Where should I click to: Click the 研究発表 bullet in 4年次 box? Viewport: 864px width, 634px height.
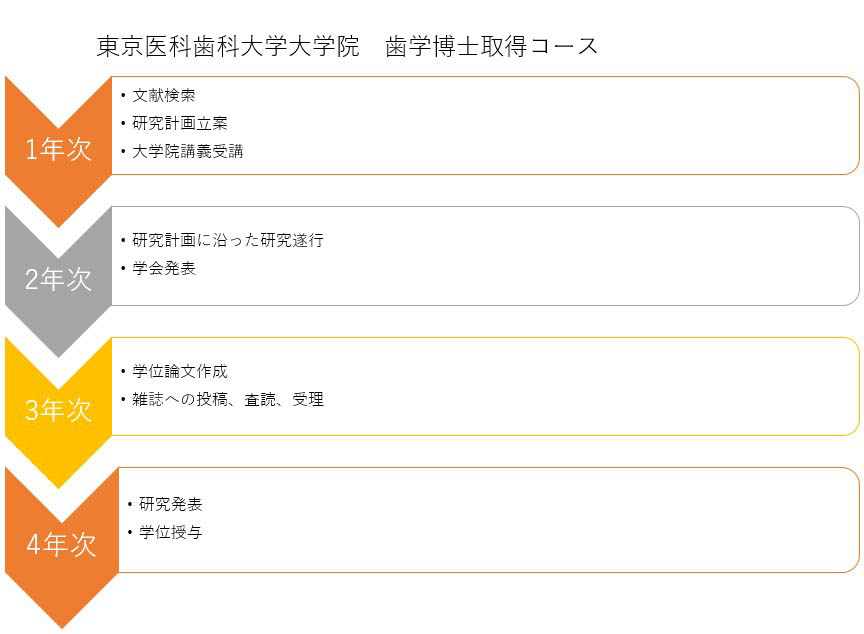(x=171, y=504)
